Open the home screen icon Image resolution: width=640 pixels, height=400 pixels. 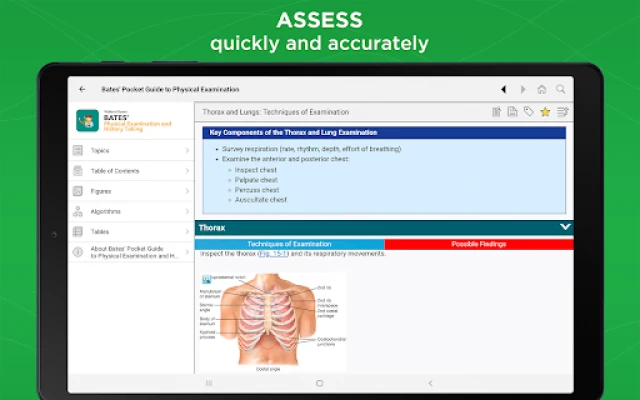pyautogui.click(x=541, y=89)
